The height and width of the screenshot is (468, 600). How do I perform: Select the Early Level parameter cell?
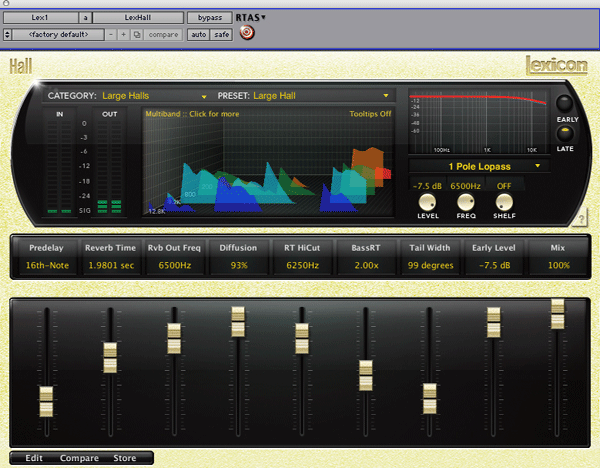[x=494, y=256]
